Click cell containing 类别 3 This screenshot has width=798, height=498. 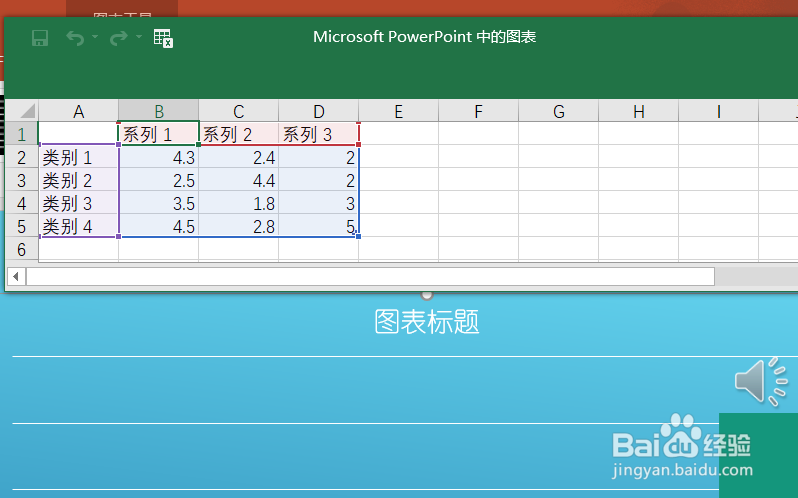click(x=78, y=203)
